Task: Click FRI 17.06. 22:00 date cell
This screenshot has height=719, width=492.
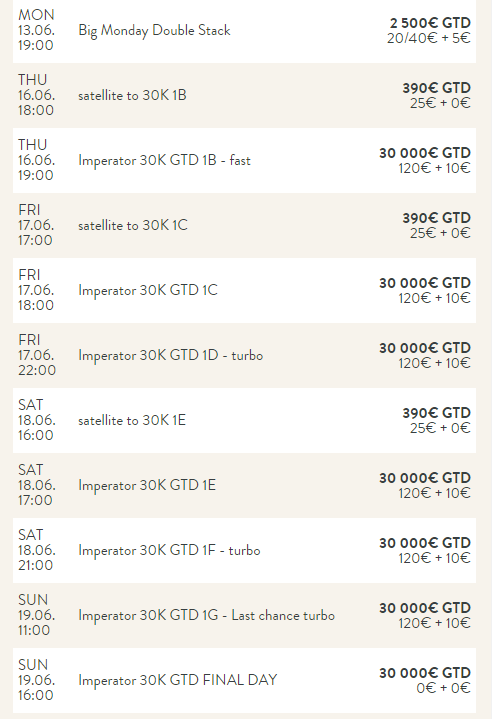Action: pyautogui.click(x=37, y=355)
